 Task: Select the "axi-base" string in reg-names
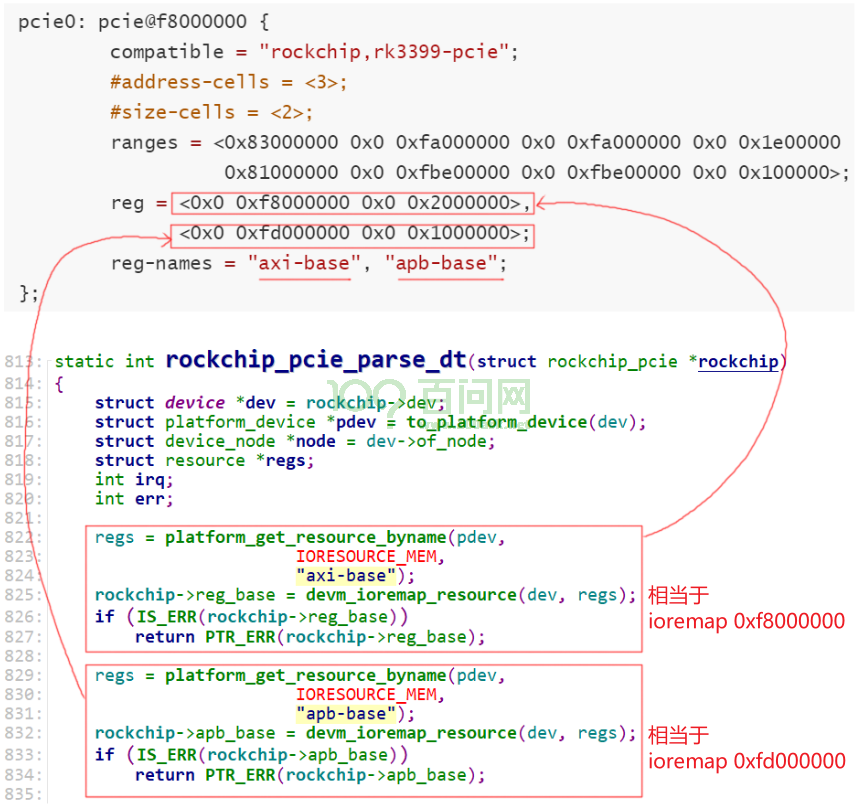(x=304, y=263)
